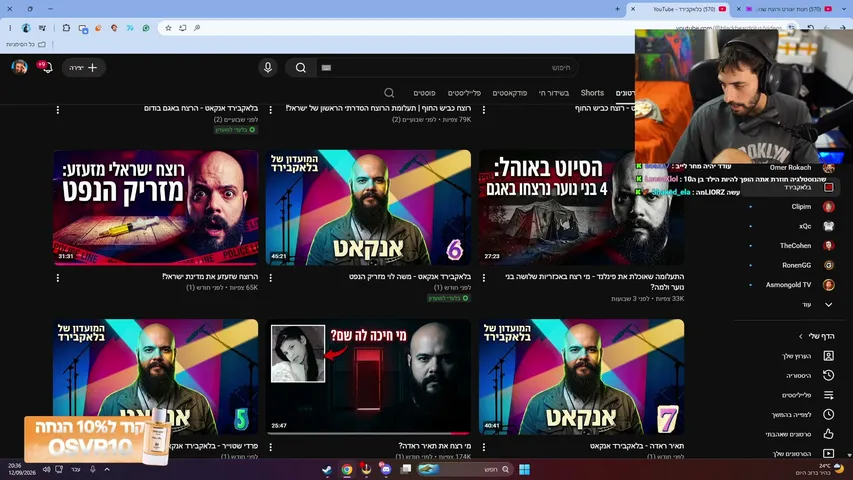
Task: Click title בלאקבירד אנקאט - משה לוי מזריק הנפט
Action: pyautogui.click(x=410, y=276)
